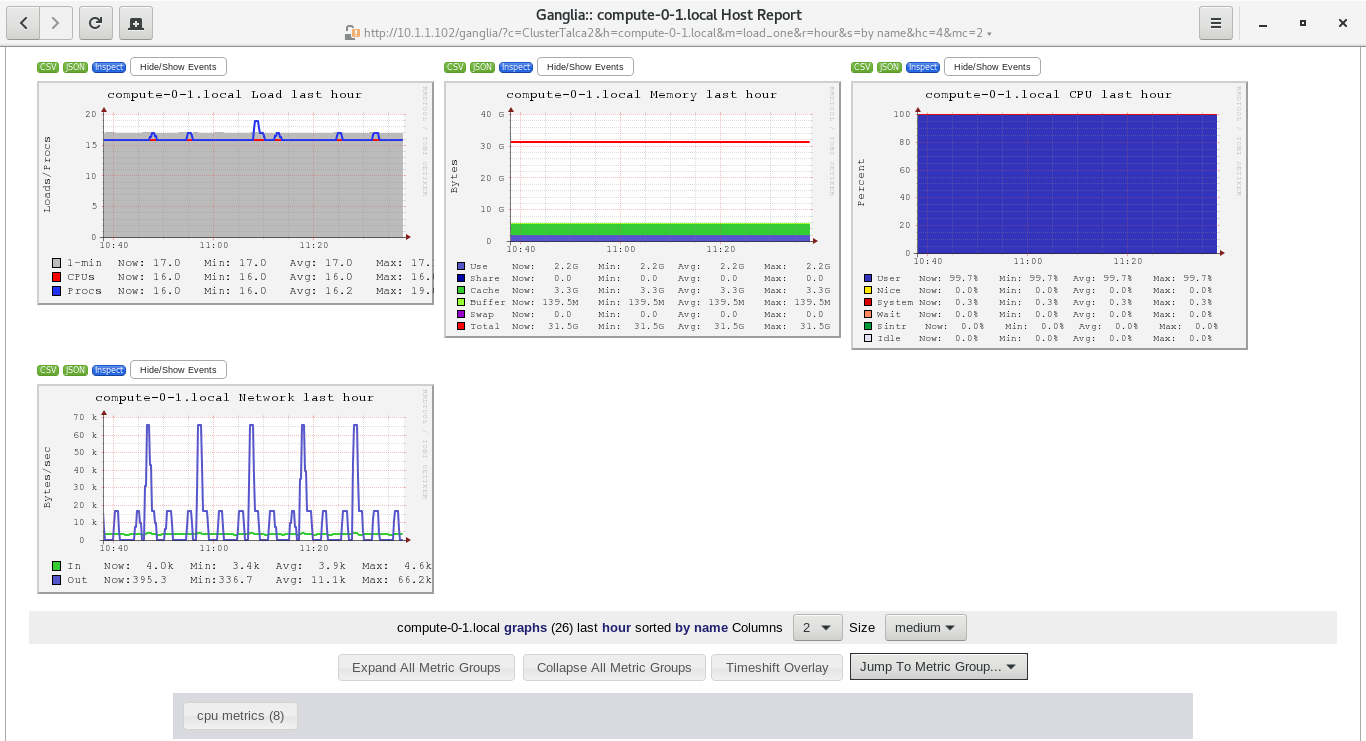Click the CSV badge above Load graph
Screen dimensions: 1366x741
tap(48, 67)
